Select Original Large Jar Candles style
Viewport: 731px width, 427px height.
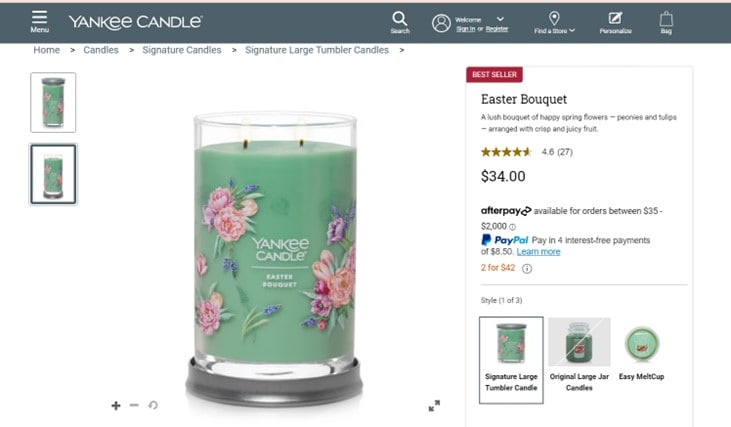click(x=579, y=355)
